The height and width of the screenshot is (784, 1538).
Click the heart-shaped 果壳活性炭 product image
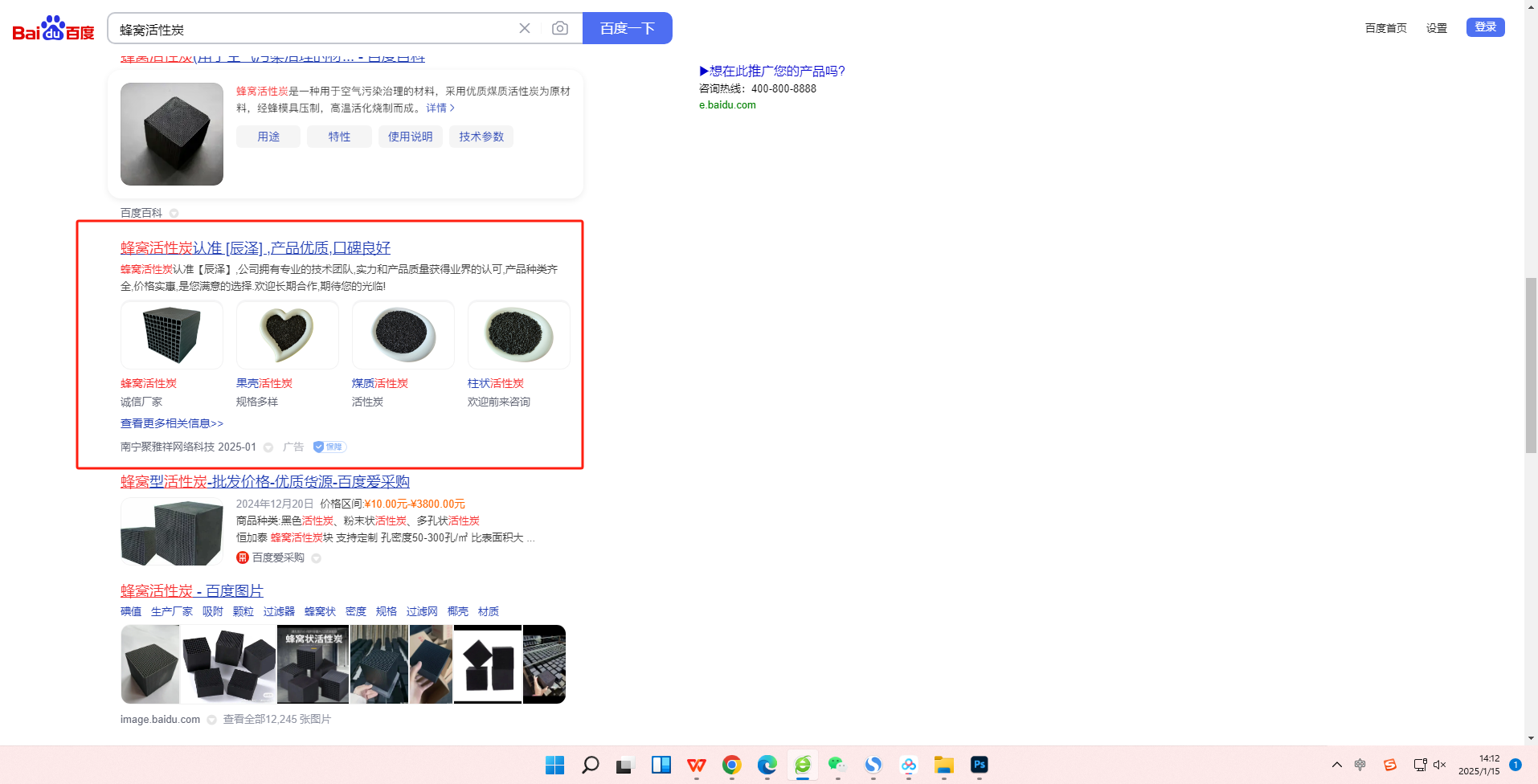(x=288, y=335)
